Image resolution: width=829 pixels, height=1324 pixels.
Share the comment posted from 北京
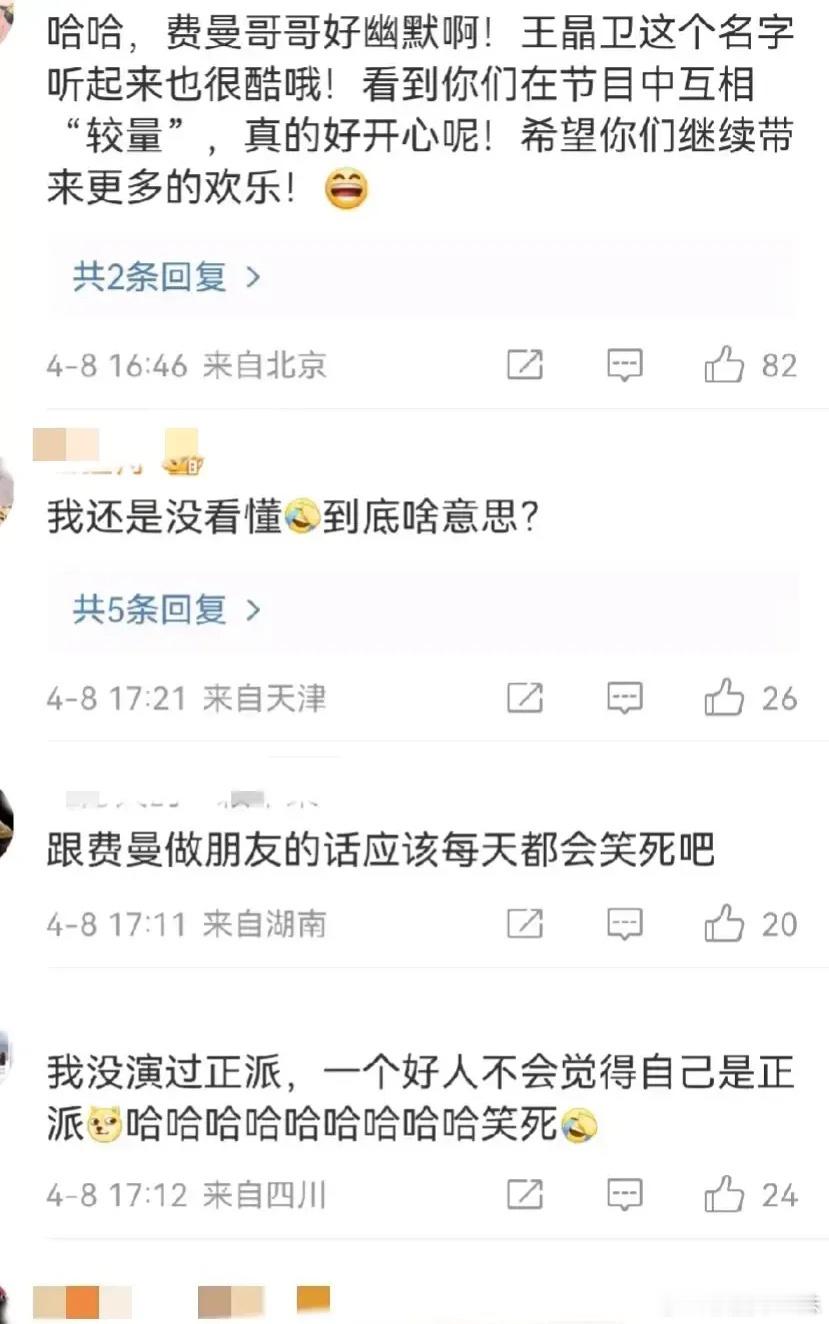(x=524, y=365)
